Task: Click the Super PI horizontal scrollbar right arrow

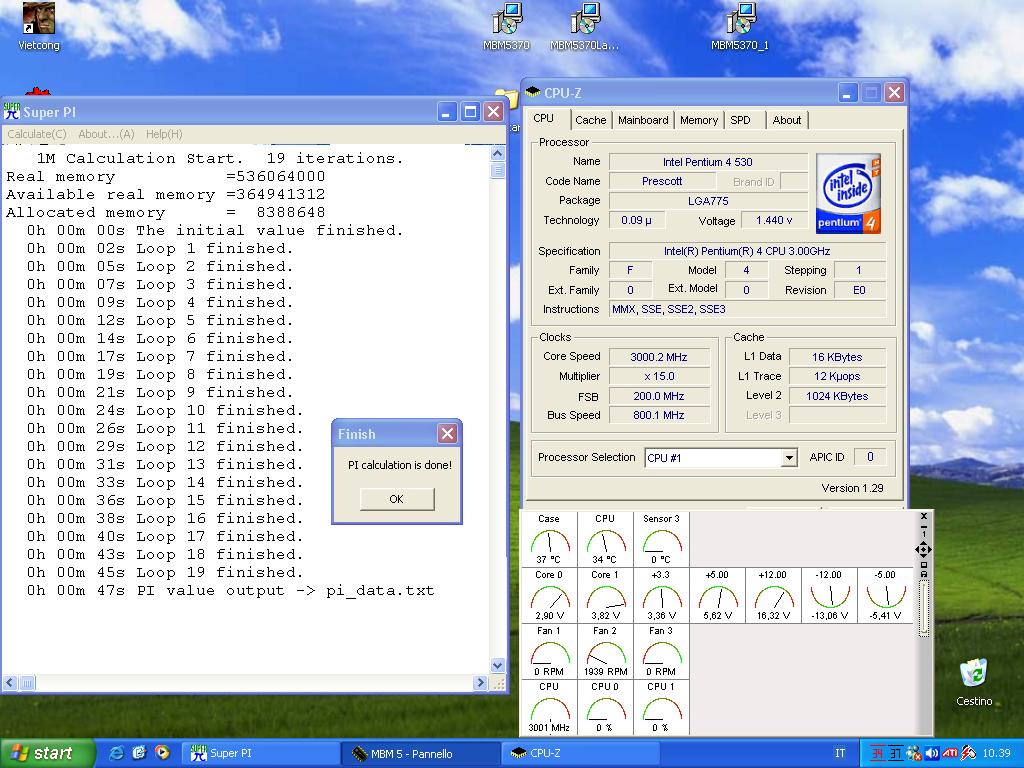Action: pos(481,682)
